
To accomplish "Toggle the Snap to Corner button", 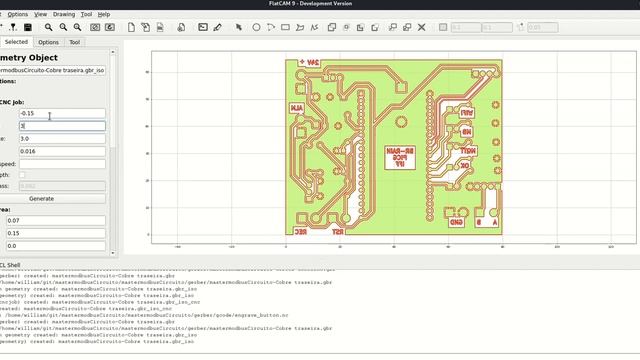I will click(520, 27).
